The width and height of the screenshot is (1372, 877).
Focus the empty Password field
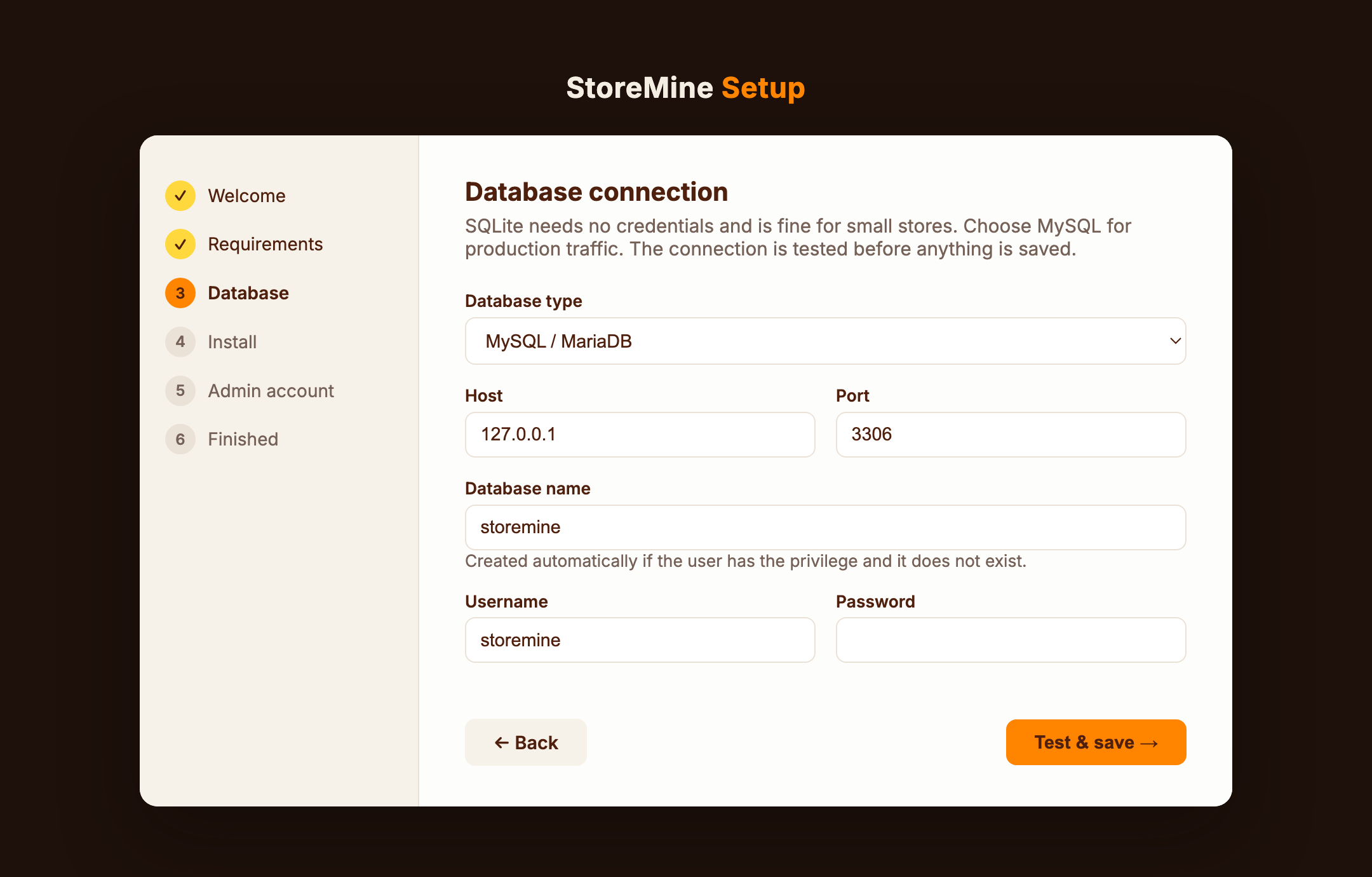[1011, 640]
